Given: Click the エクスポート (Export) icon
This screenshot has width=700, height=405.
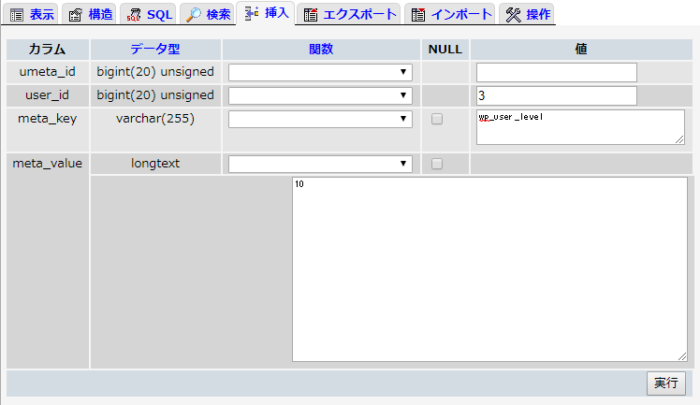Looking at the screenshot, I should click(x=311, y=15).
